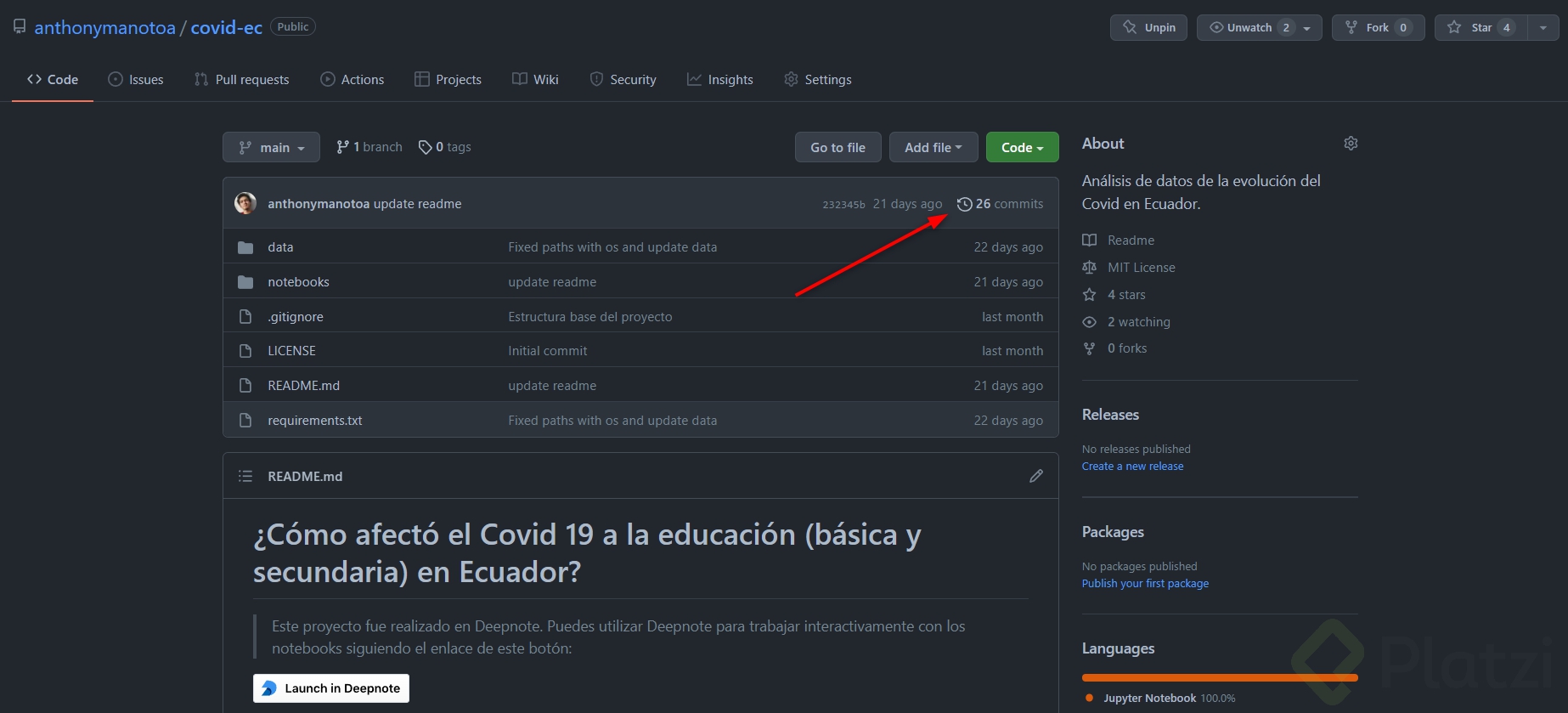Click the Releases heading link
Image resolution: width=1568 pixels, height=713 pixels.
click(x=1110, y=415)
